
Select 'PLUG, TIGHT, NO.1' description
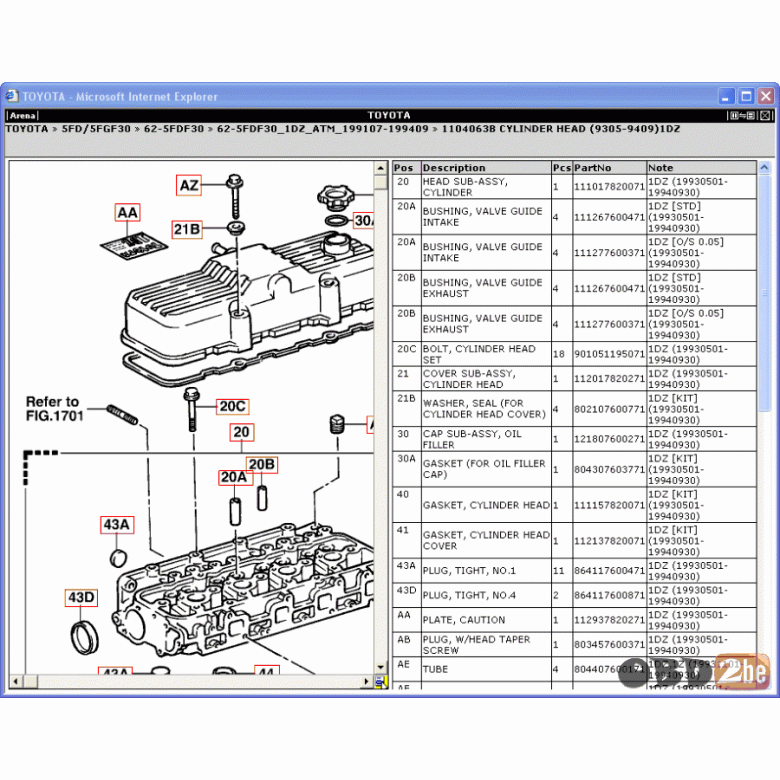point(469,571)
